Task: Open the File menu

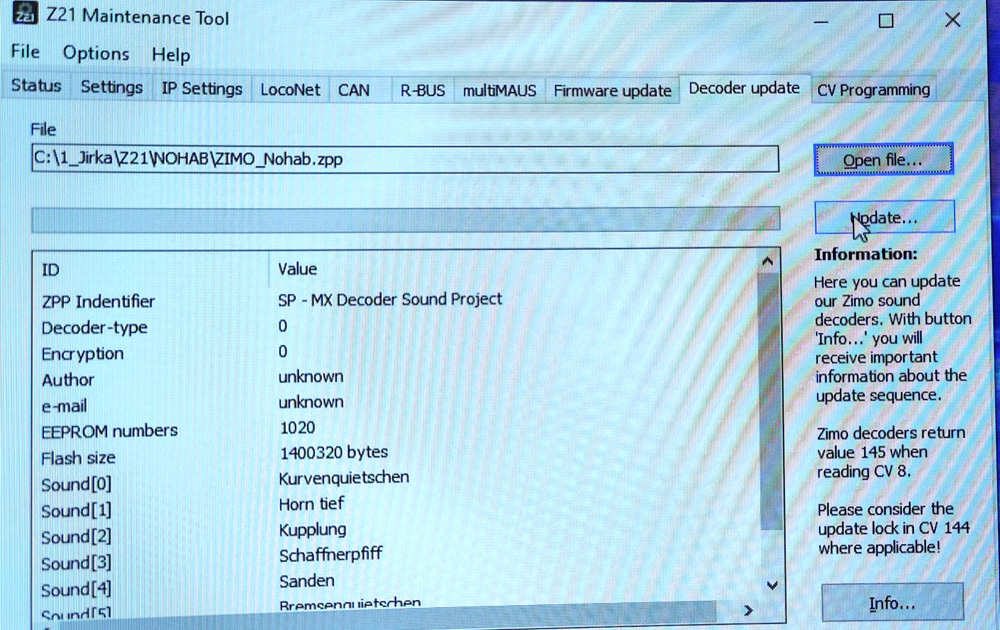Action: 25,52
